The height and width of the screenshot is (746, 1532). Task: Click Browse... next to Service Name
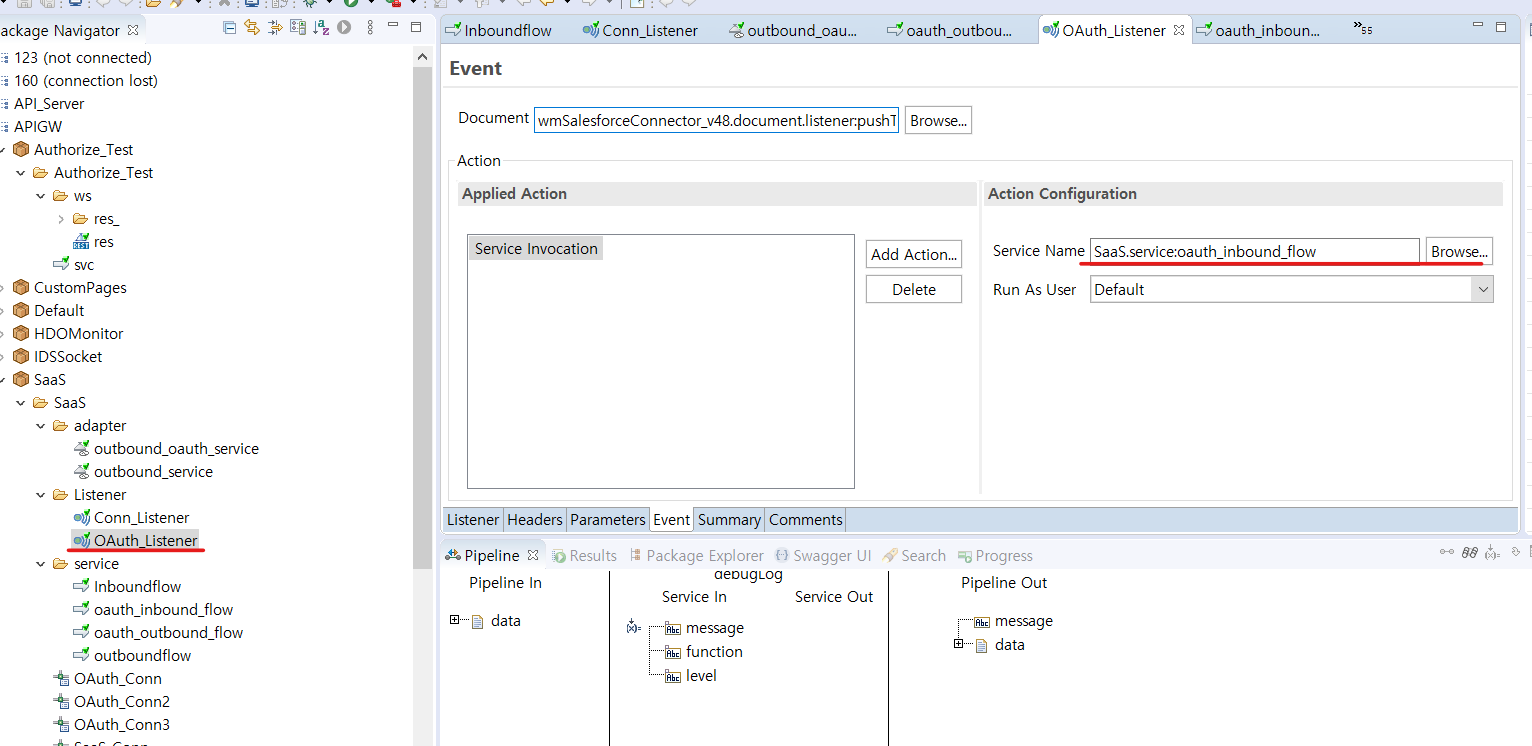tap(1458, 252)
